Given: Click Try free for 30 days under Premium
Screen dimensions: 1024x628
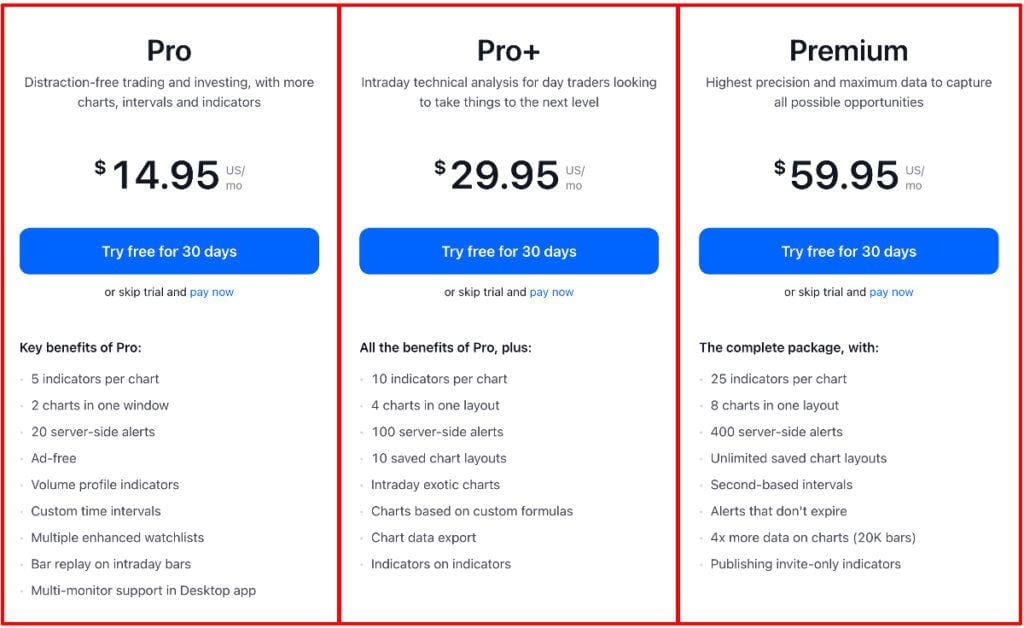Looking at the screenshot, I should [x=848, y=251].
